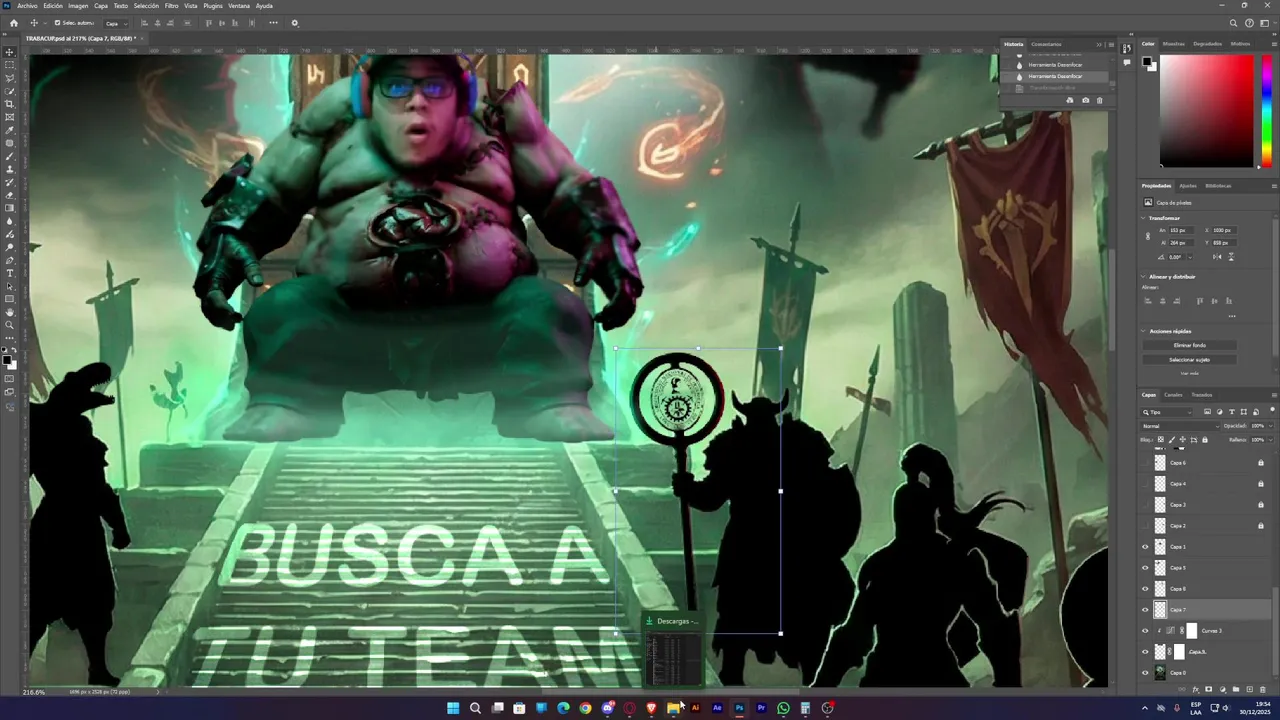Open the Windows Start menu
Image resolution: width=1280 pixels, height=720 pixels.
coord(453,708)
